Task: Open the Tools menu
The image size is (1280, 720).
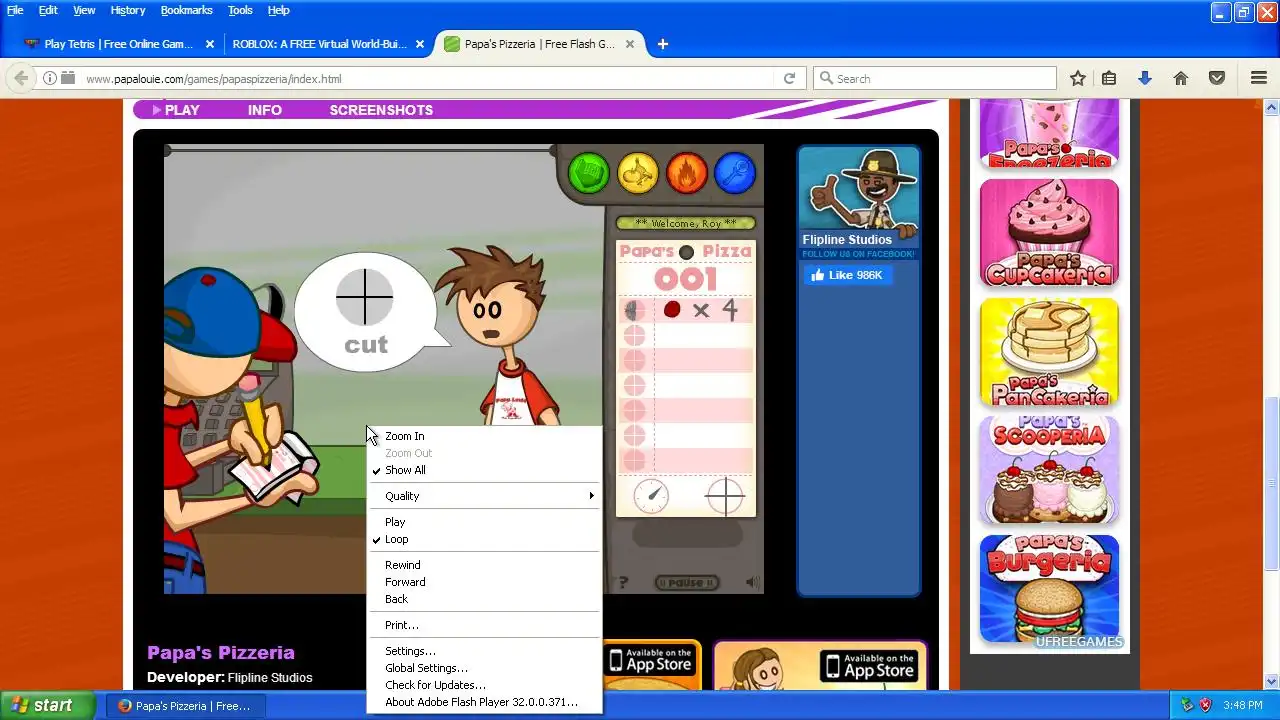Action: 240,10
